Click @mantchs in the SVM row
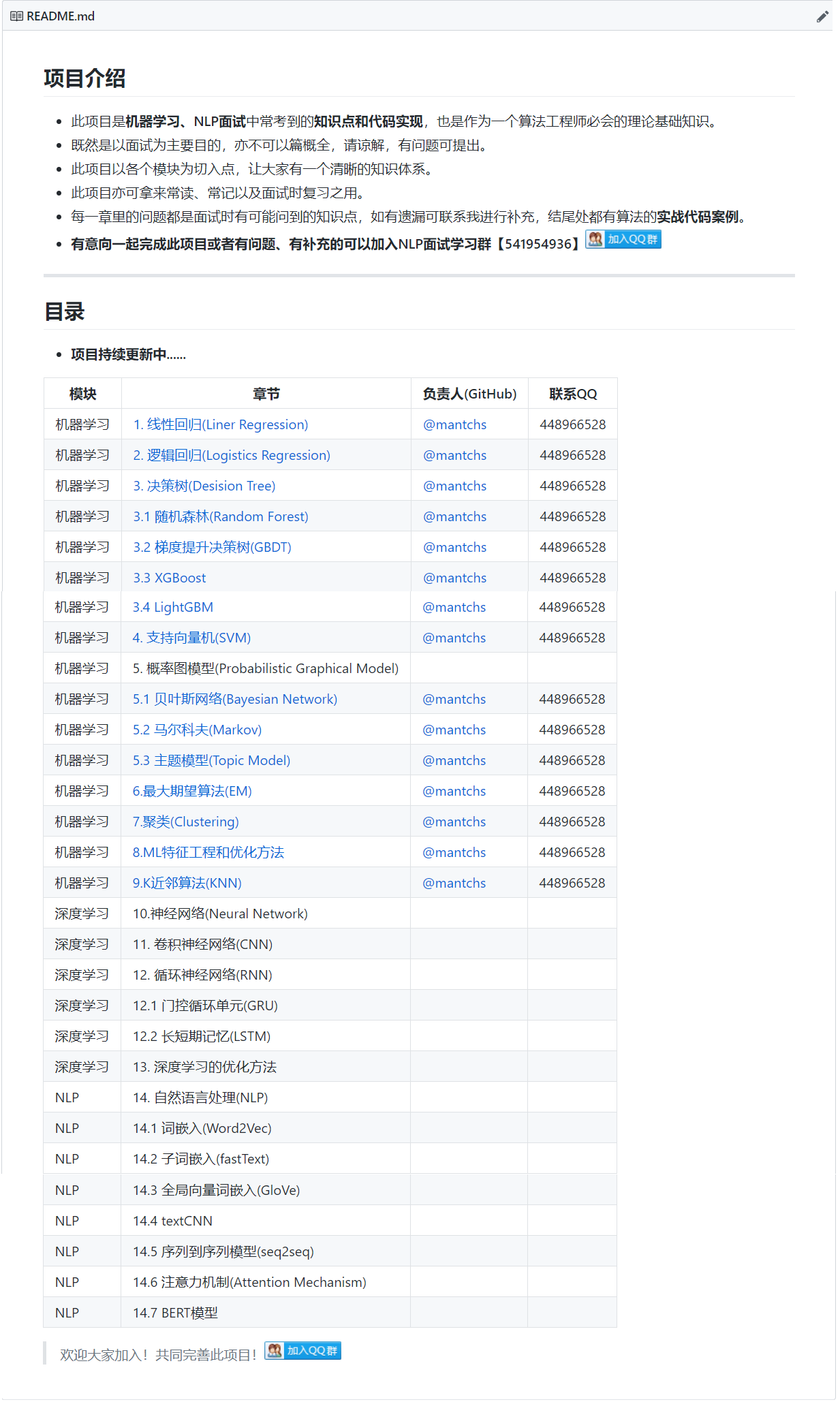 point(454,638)
